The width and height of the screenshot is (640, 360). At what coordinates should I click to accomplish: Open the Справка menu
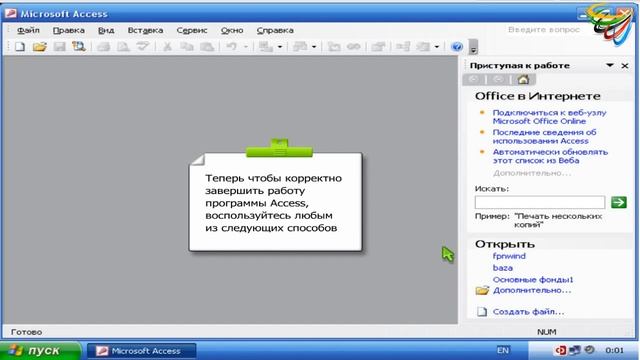point(275,30)
